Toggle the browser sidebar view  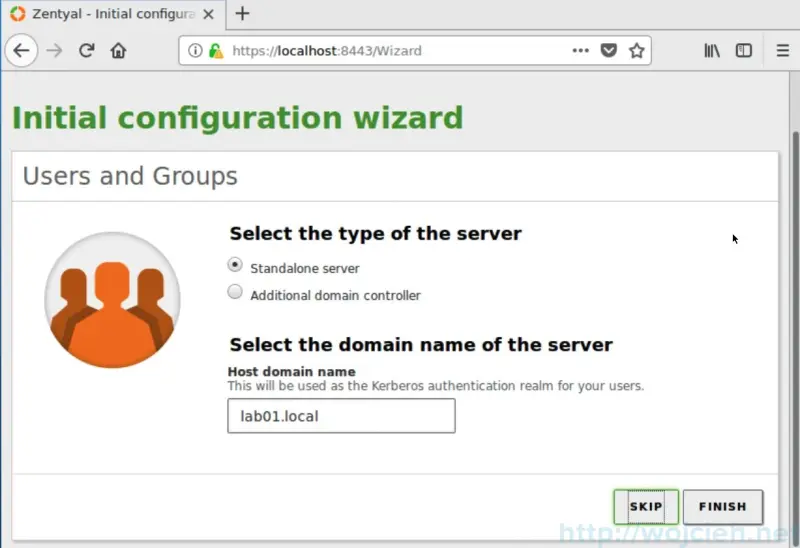pos(744,51)
